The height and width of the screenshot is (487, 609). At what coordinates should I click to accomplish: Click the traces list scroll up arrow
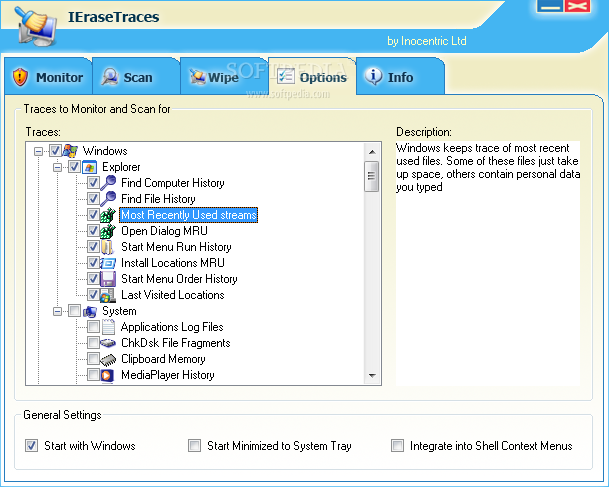[x=372, y=152]
